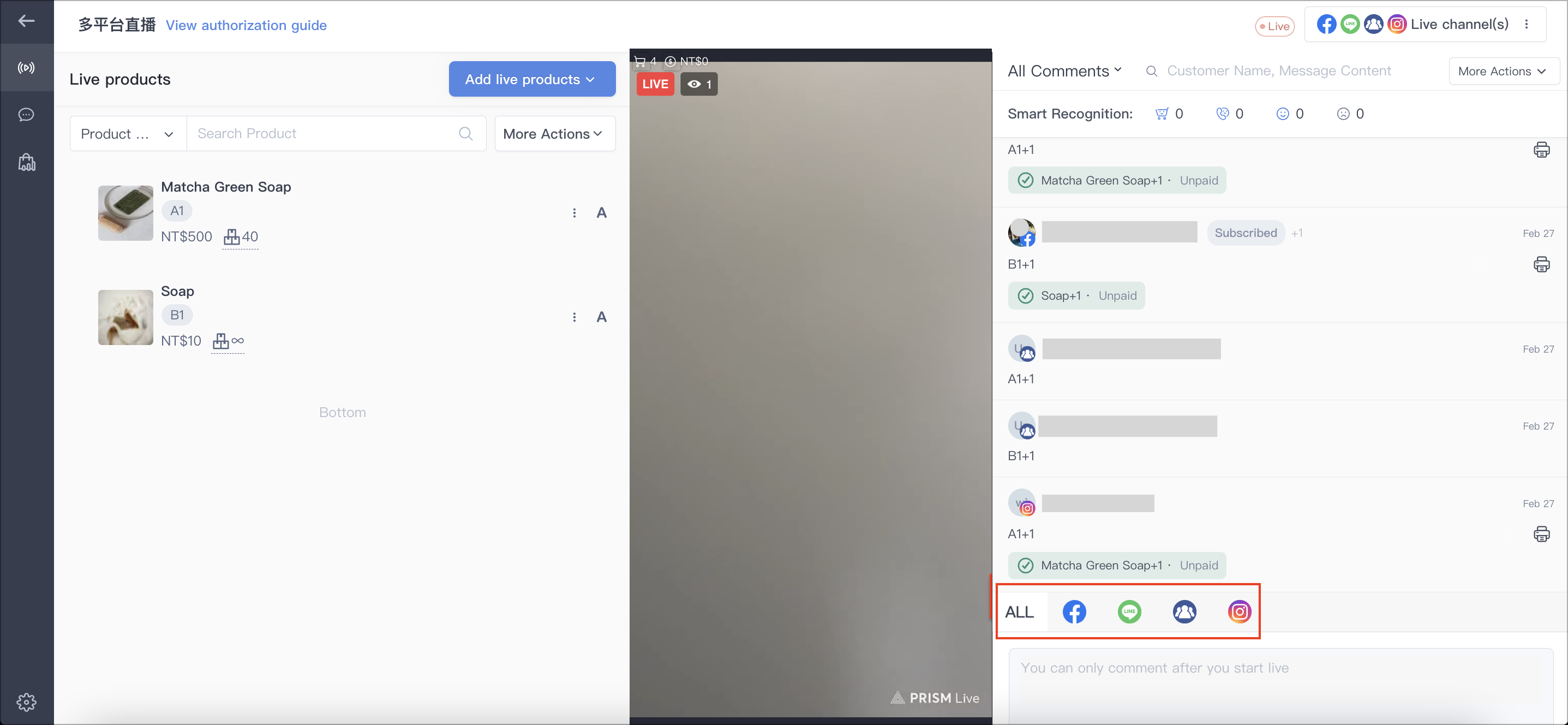Print the Instagram A1+1 comment order
This screenshot has height=725, width=1568.
(1541, 534)
